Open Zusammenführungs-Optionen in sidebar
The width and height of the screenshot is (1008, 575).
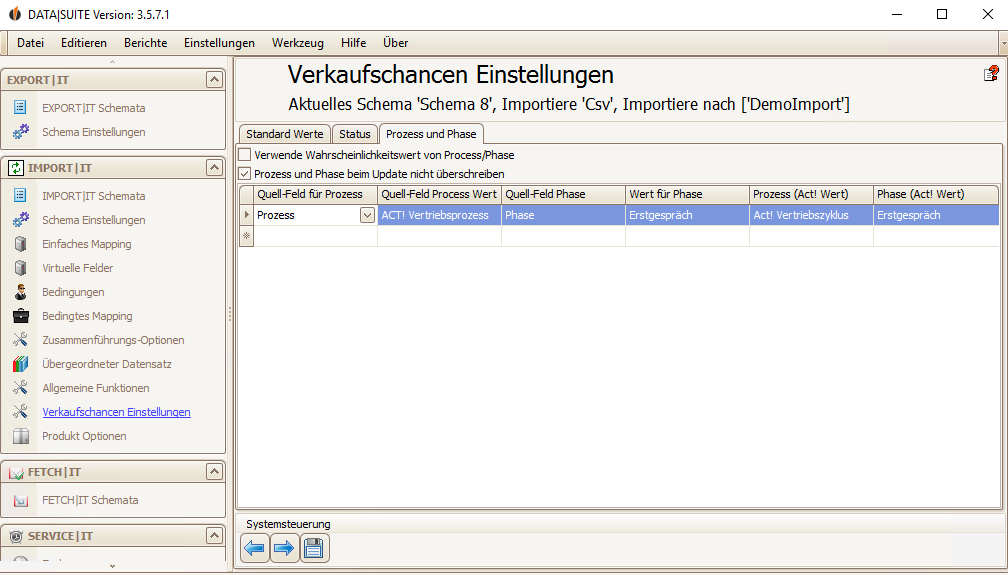tap(113, 340)
